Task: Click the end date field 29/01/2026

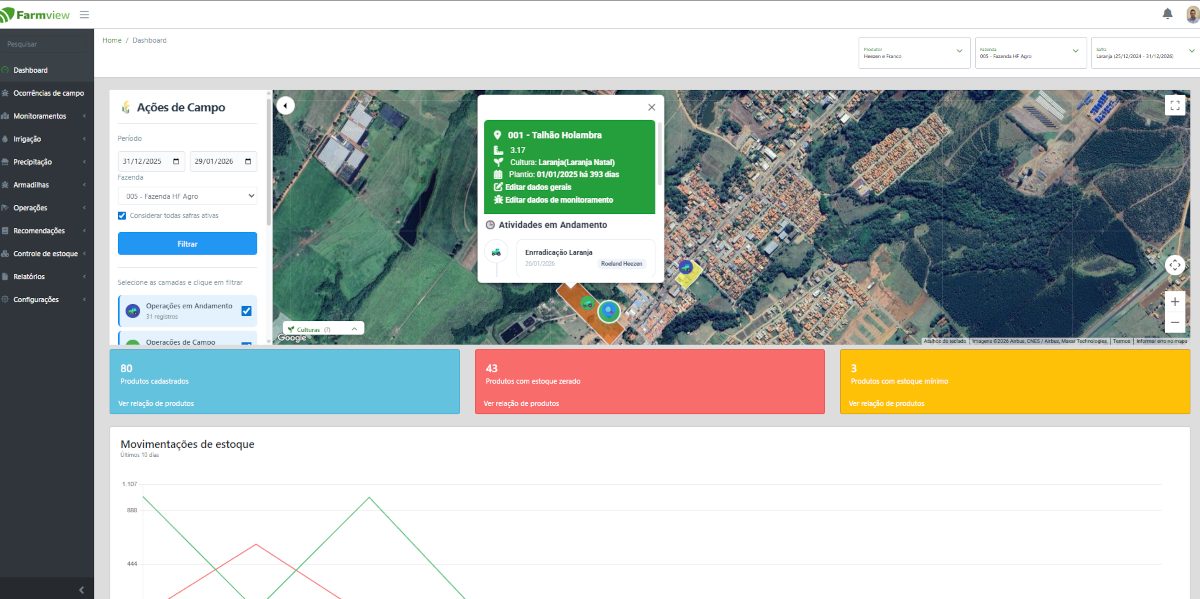Action: (223, 161)
